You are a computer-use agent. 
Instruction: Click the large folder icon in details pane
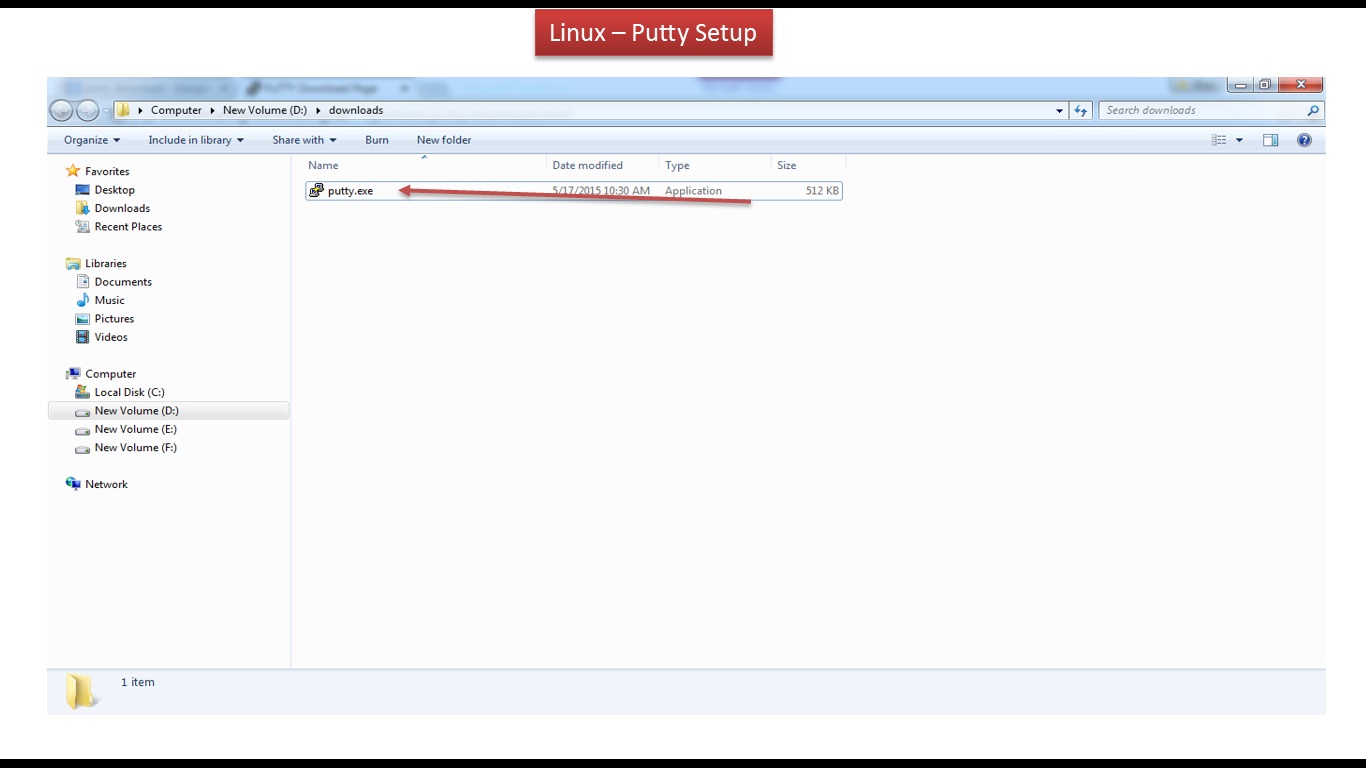82,690
